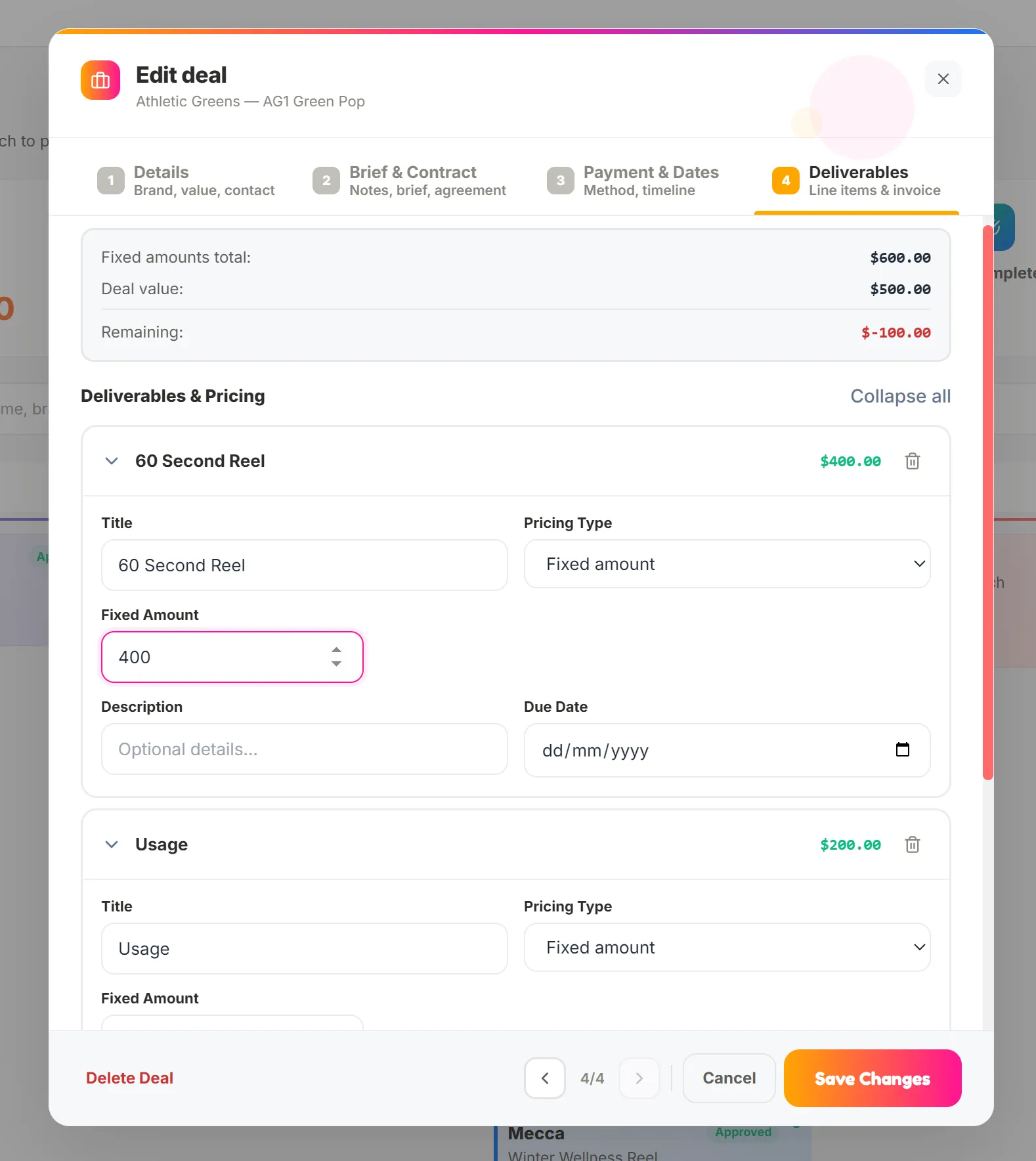This screenshot has height=1161, width=1036.
Task: Click the next step right arrow
Action: pos(639,1078)
